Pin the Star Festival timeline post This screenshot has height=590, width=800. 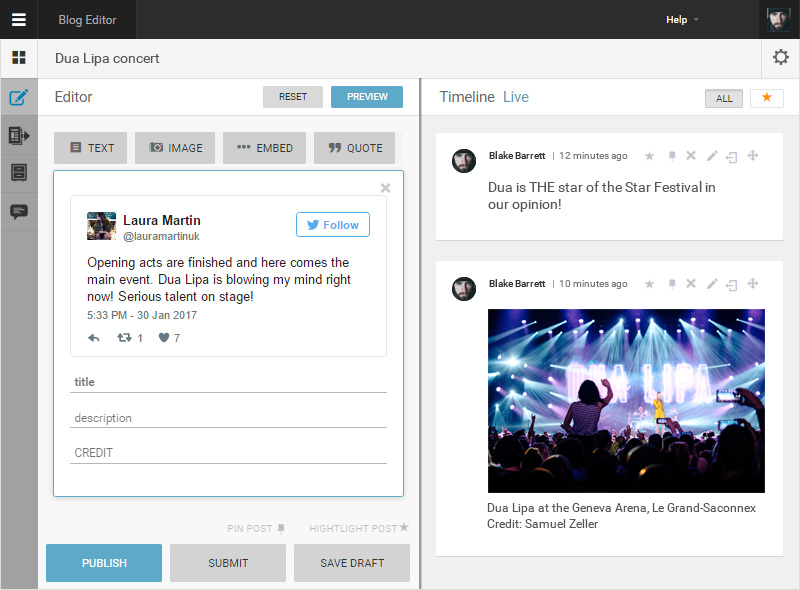[671, 156]
